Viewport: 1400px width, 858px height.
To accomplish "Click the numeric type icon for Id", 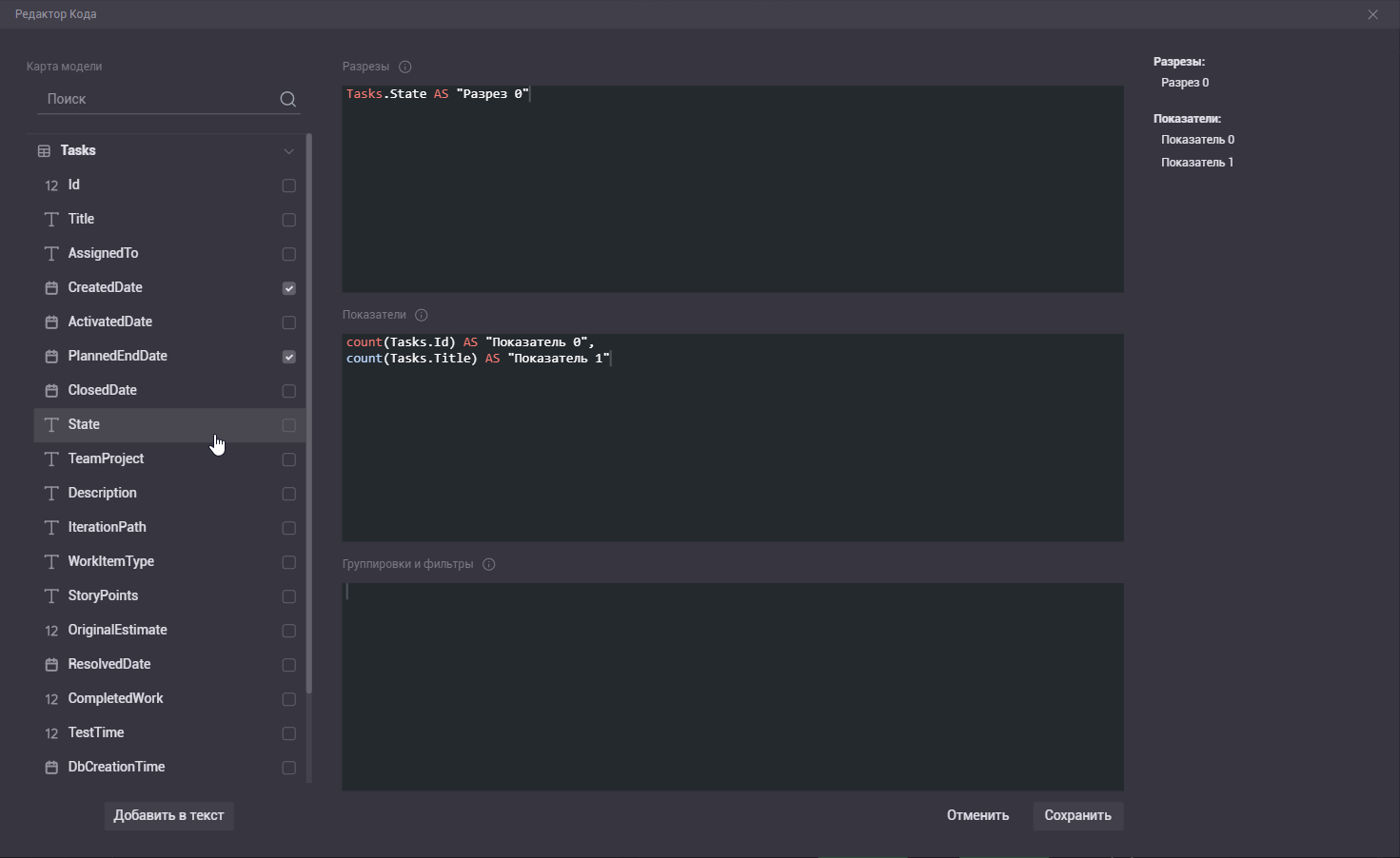I will pos(51,185).
